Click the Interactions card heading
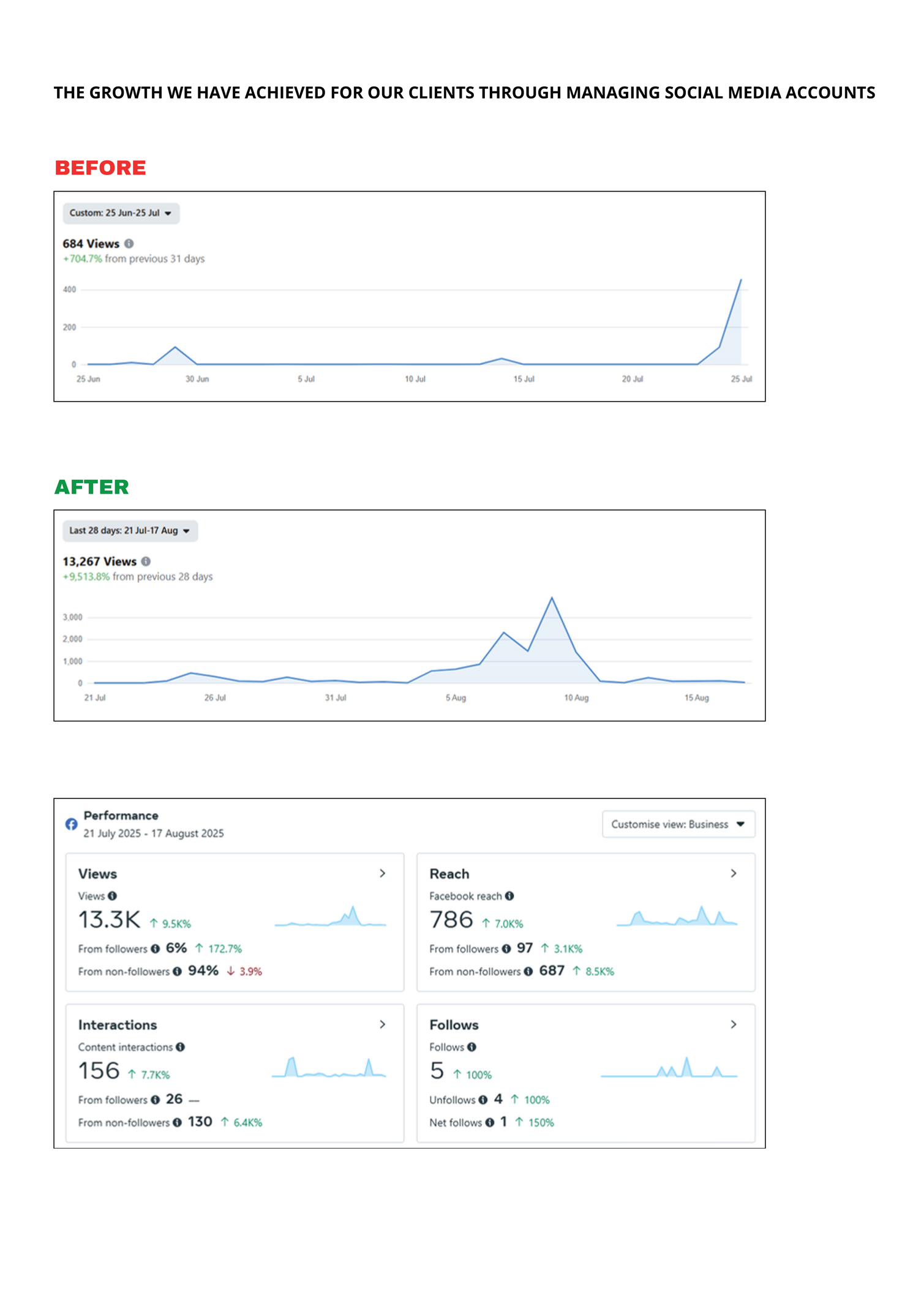 point(118,1025)
